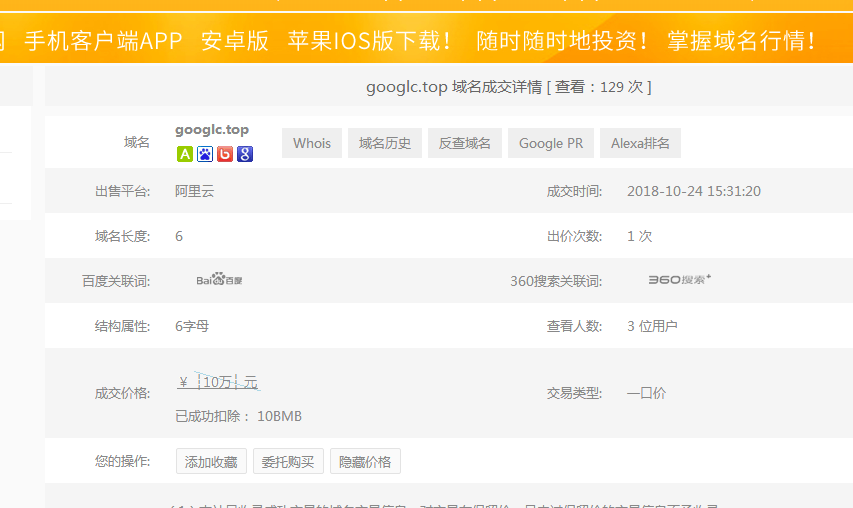This screenshot has width=853, height=508.
Task: Click the ¥10万元 price value
Action: point(218,382)
